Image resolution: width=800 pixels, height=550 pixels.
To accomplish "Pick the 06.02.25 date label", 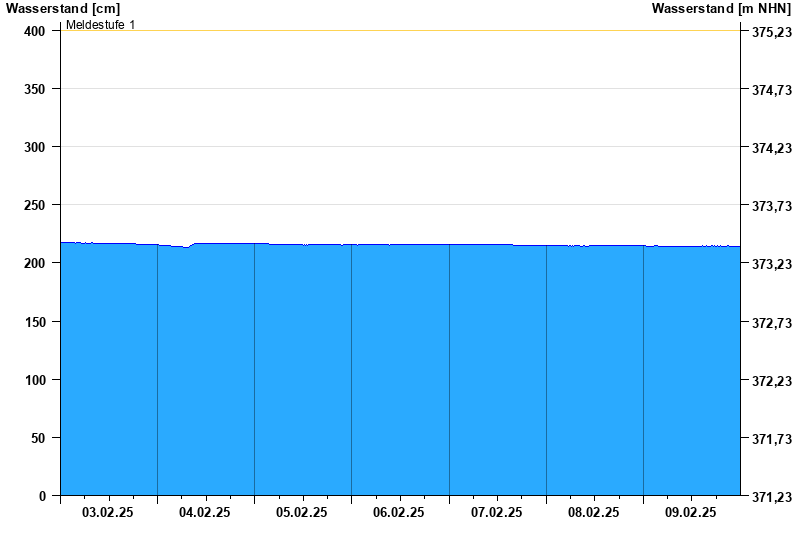I will click(399, 512).
